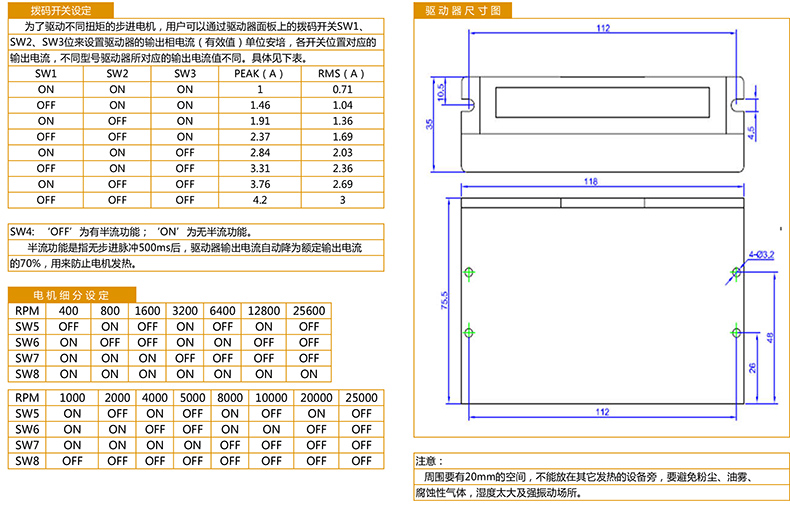Click the top-left green mounting hole
This screenshot has width=790, height=505.
coord(469,271)
